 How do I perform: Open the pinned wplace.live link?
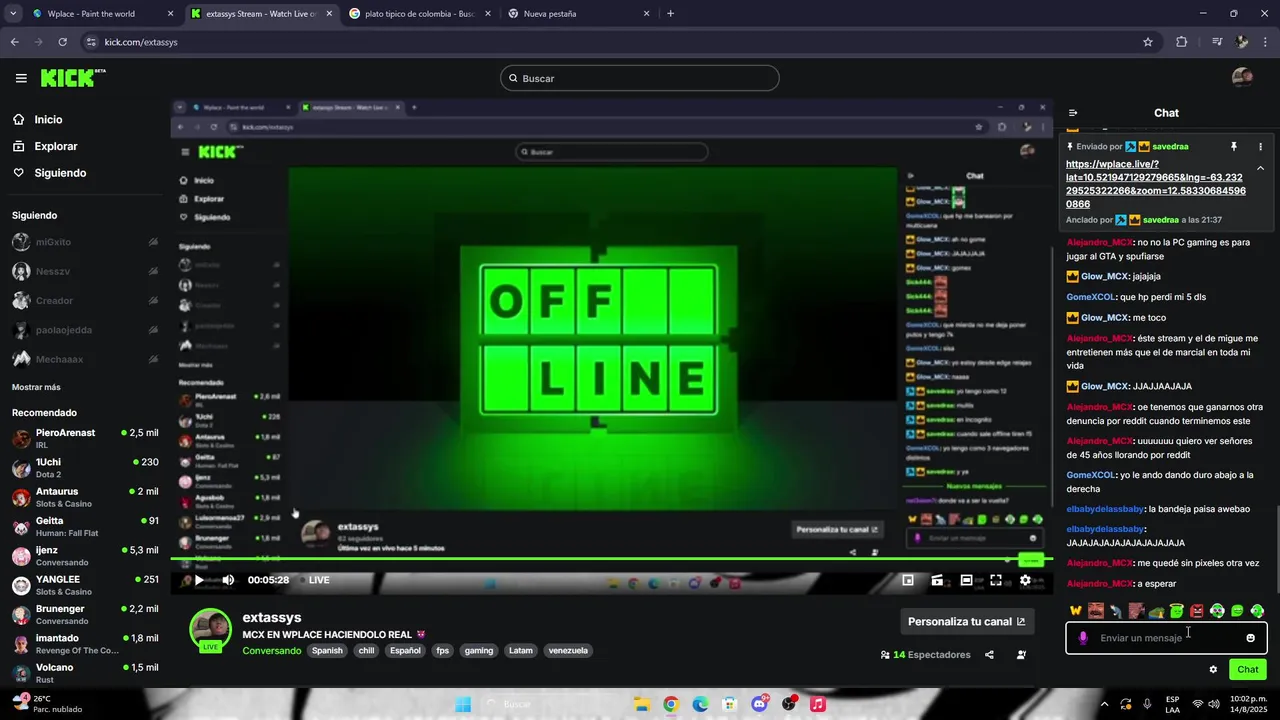click(x=1156, y=184)
